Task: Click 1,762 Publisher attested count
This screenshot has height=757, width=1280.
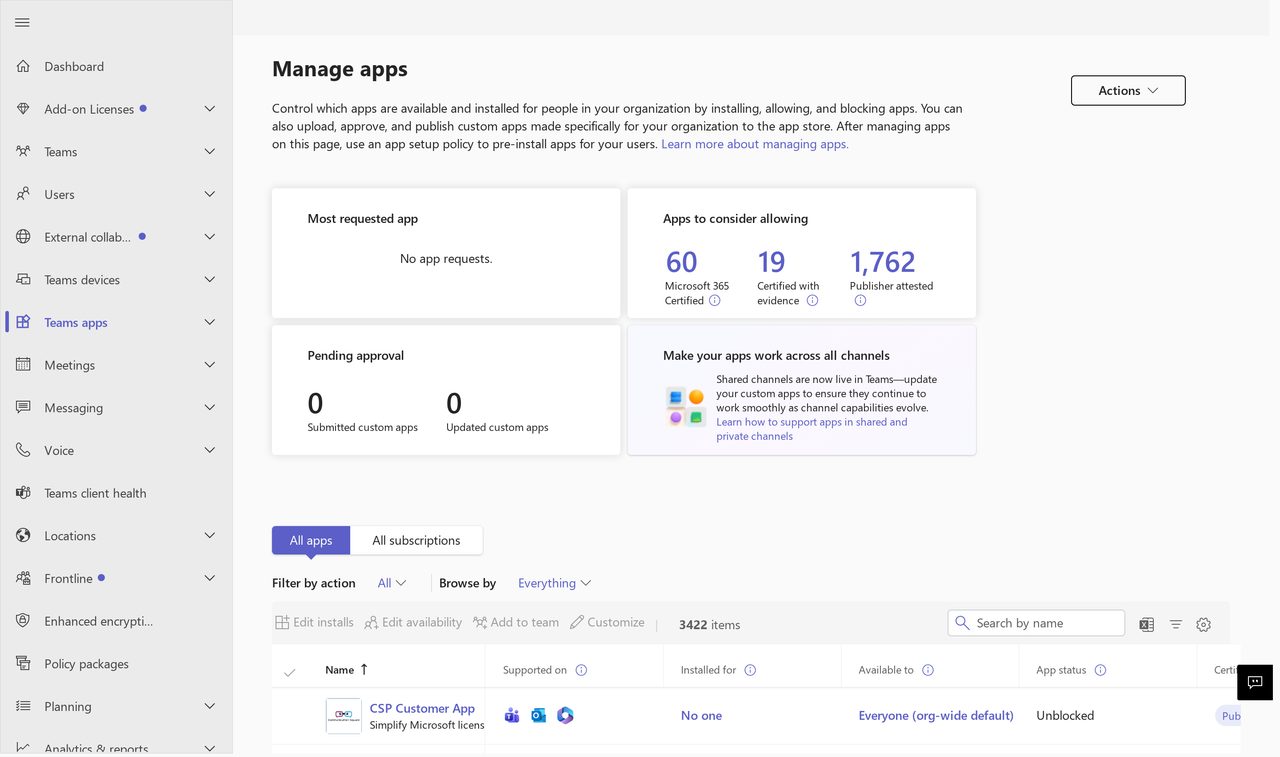Action: [882, 262]
